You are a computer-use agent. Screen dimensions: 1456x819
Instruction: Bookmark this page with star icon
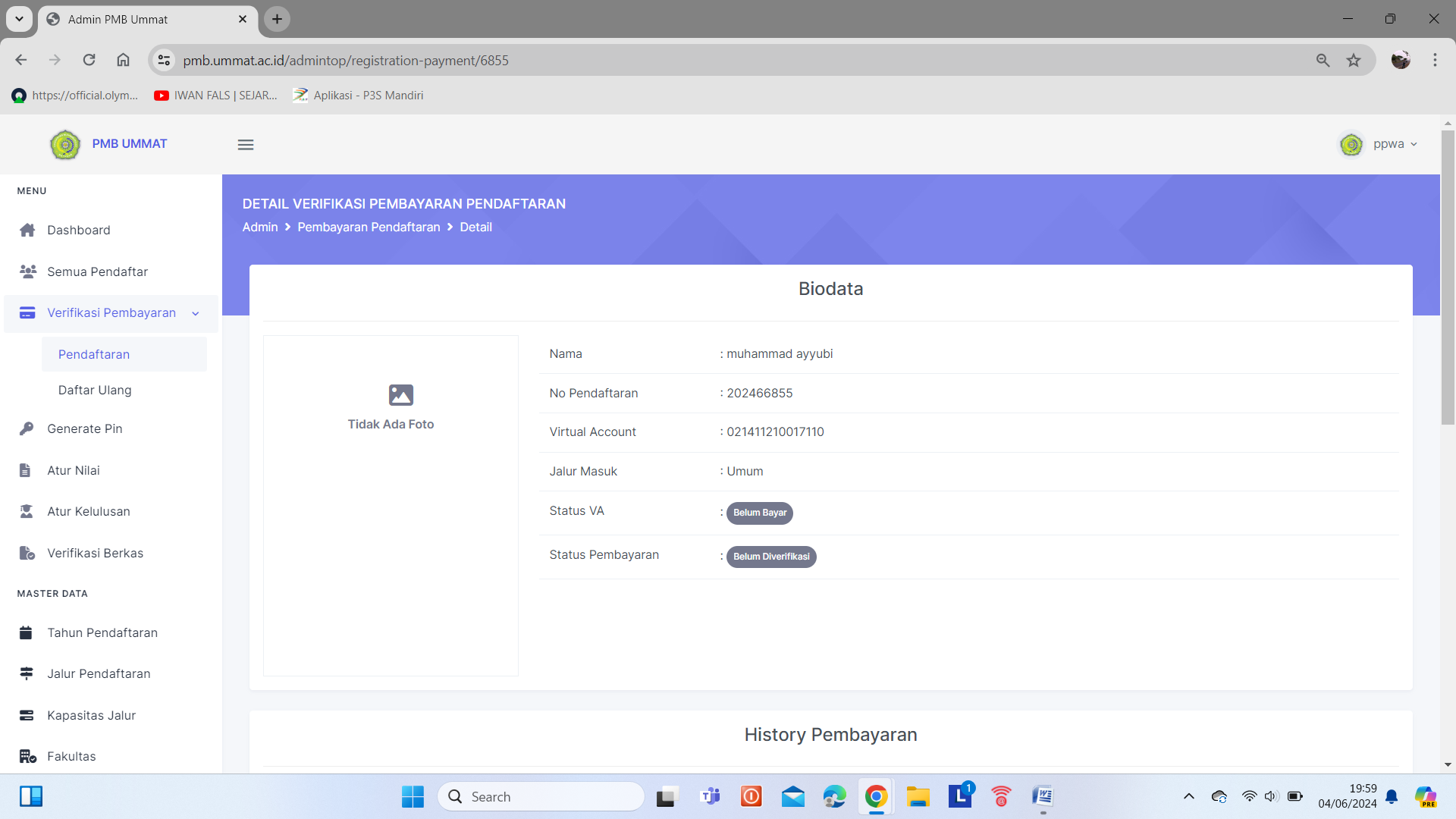point(1354,61)
